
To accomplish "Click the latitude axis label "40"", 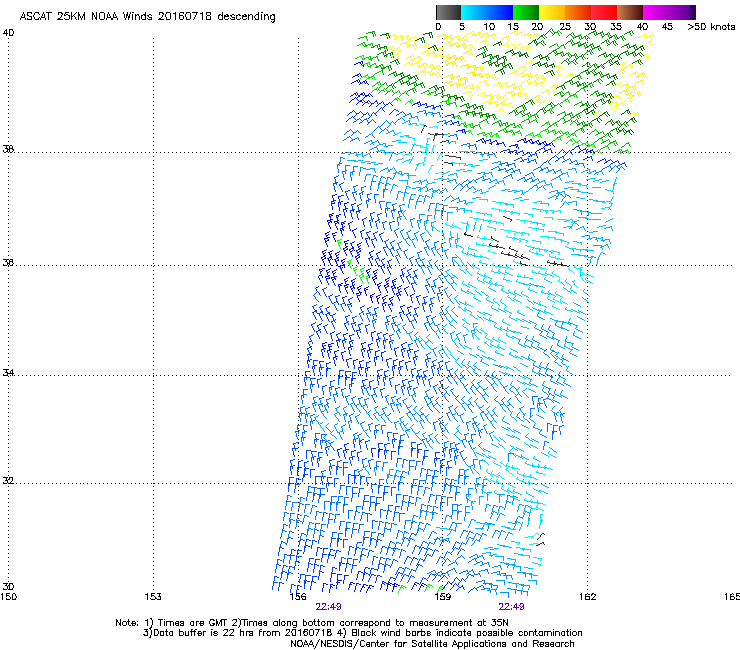I will tap(8, 33).
